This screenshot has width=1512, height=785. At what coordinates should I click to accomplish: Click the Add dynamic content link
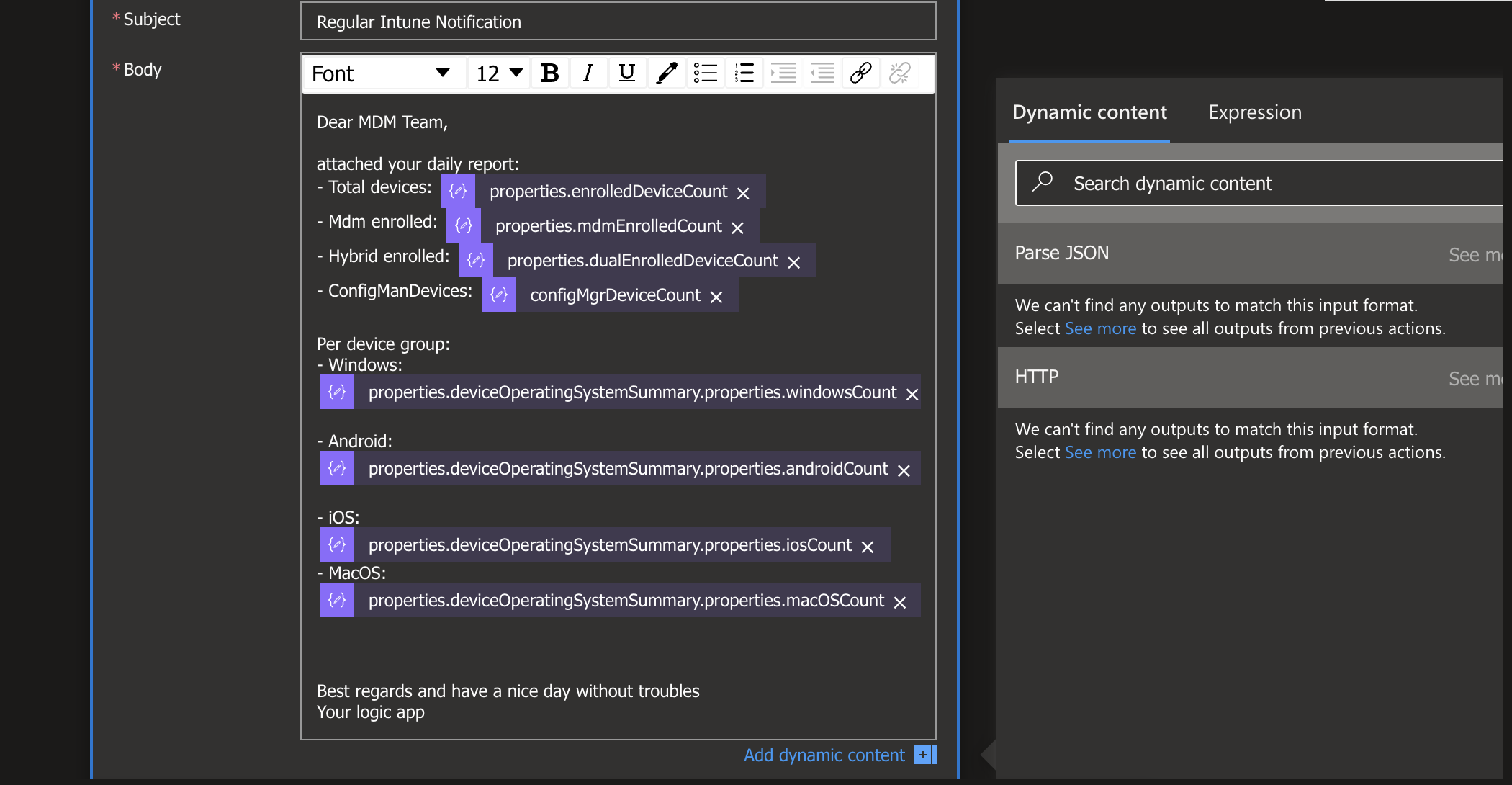[x=824, y=755]
